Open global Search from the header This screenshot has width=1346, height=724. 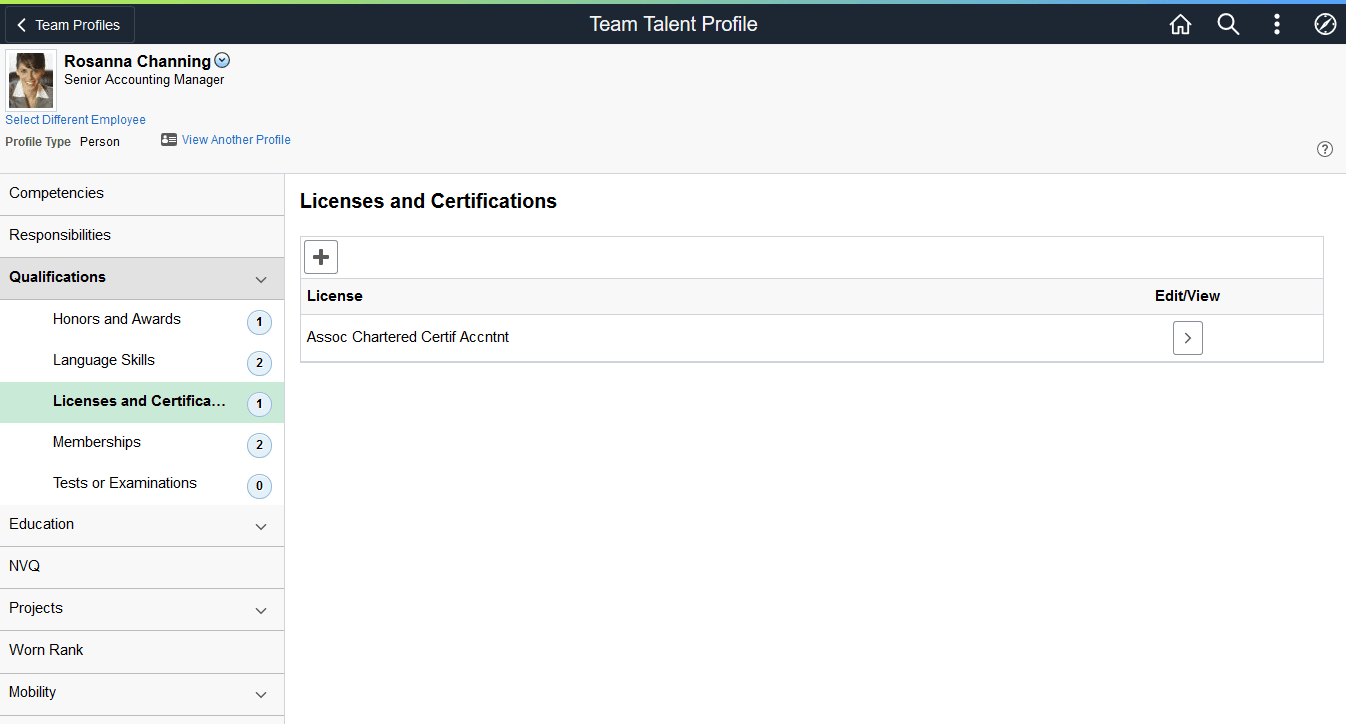1228,24
